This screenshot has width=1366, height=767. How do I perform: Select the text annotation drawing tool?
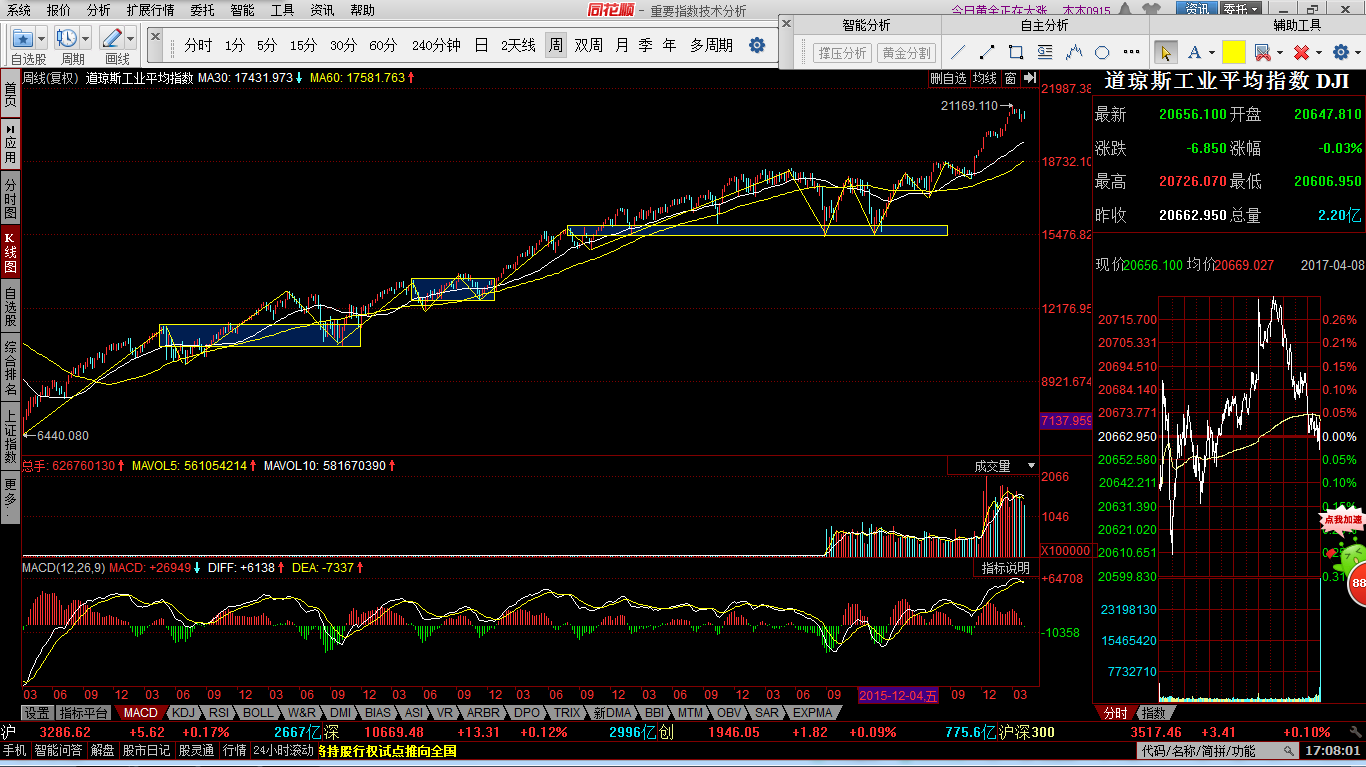tap(1045, 52)
